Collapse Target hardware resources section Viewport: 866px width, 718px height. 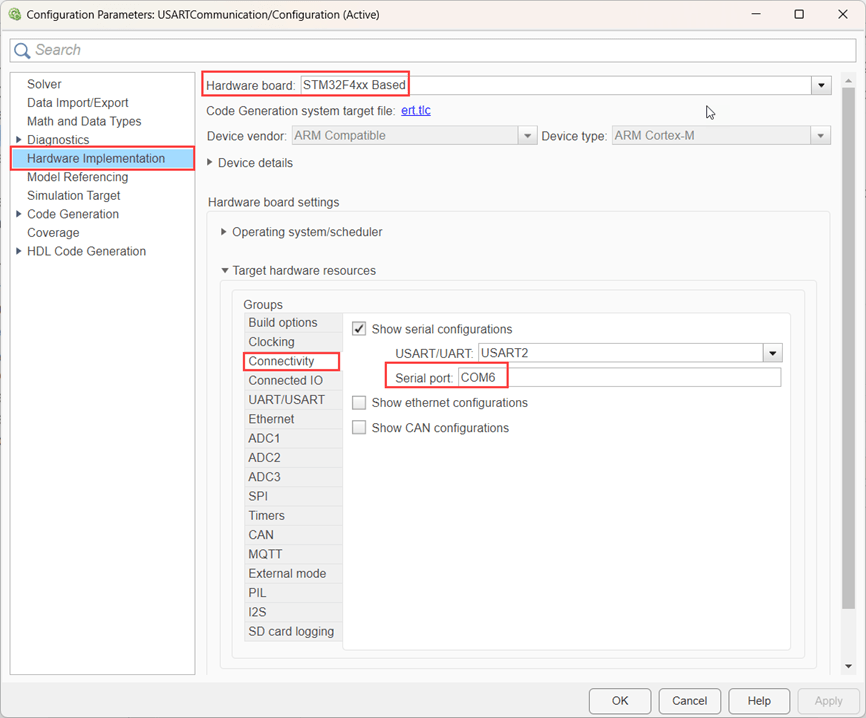(x=223, y=271)
